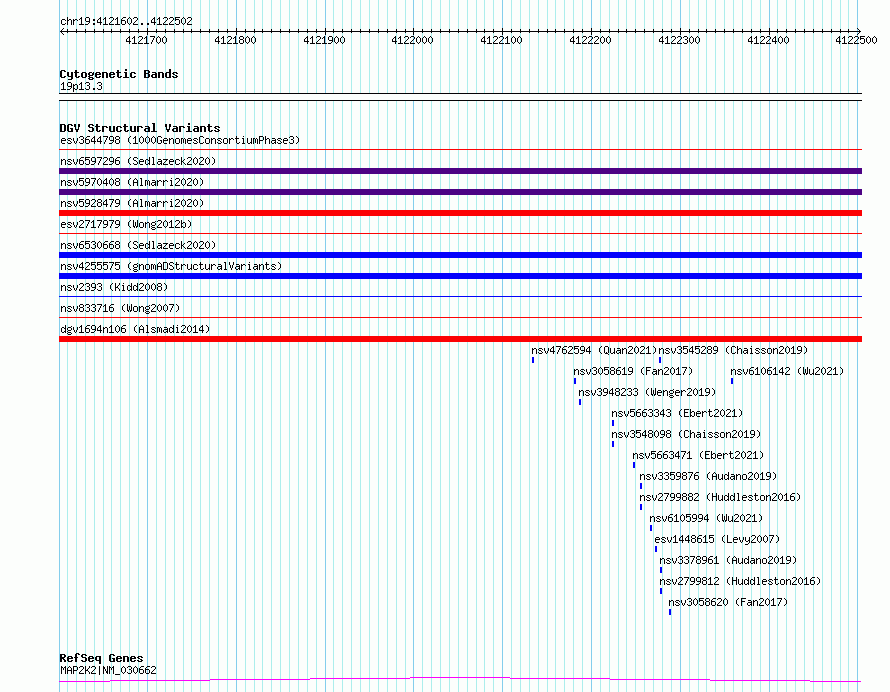This screenshot has width=890, height=692.
Task: Click the blue marker under nsv3058620
Action: pos(670,612)
